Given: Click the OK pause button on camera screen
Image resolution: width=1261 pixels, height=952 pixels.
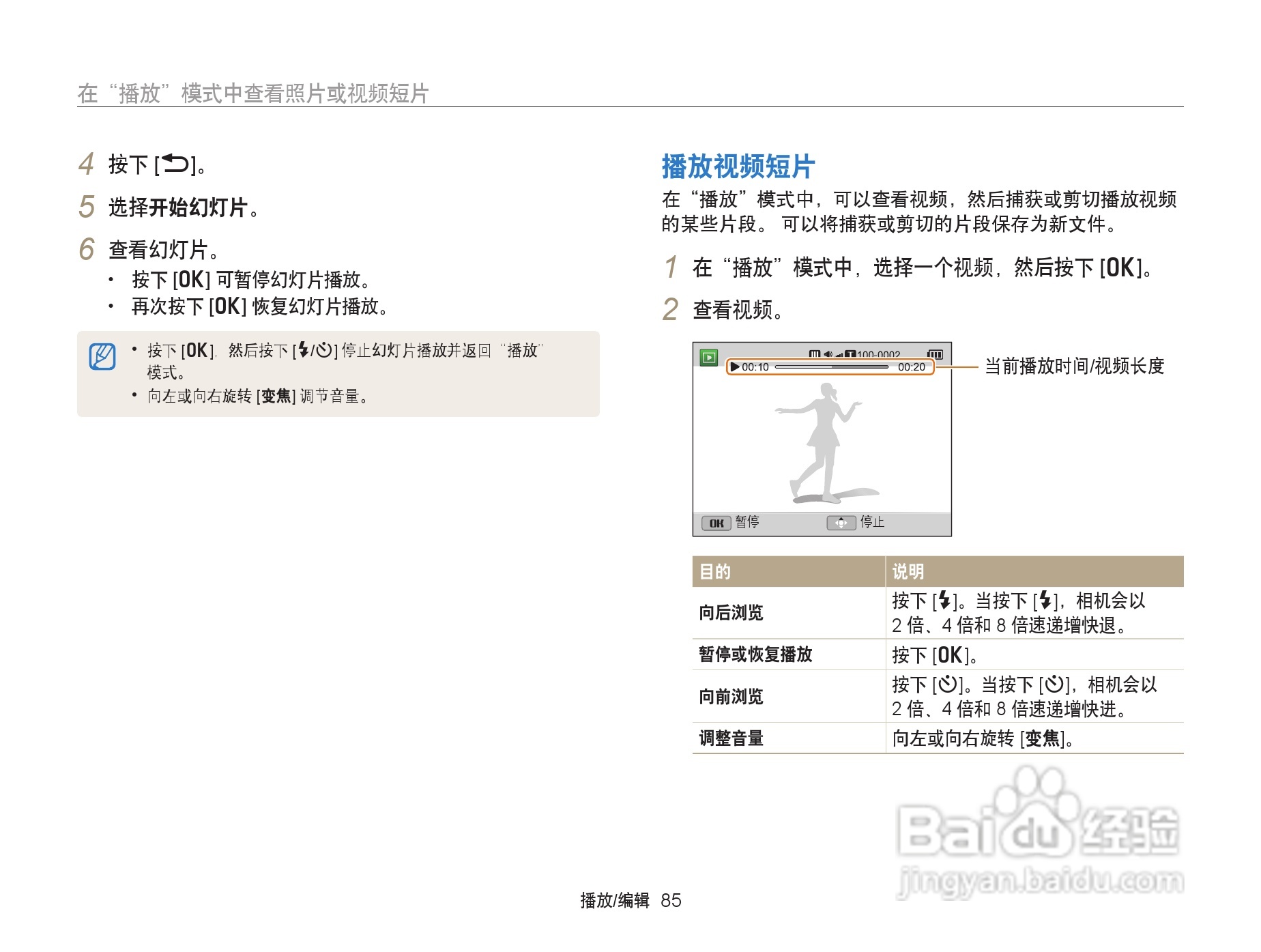Looking at the screenshot, I should [716, 523].
